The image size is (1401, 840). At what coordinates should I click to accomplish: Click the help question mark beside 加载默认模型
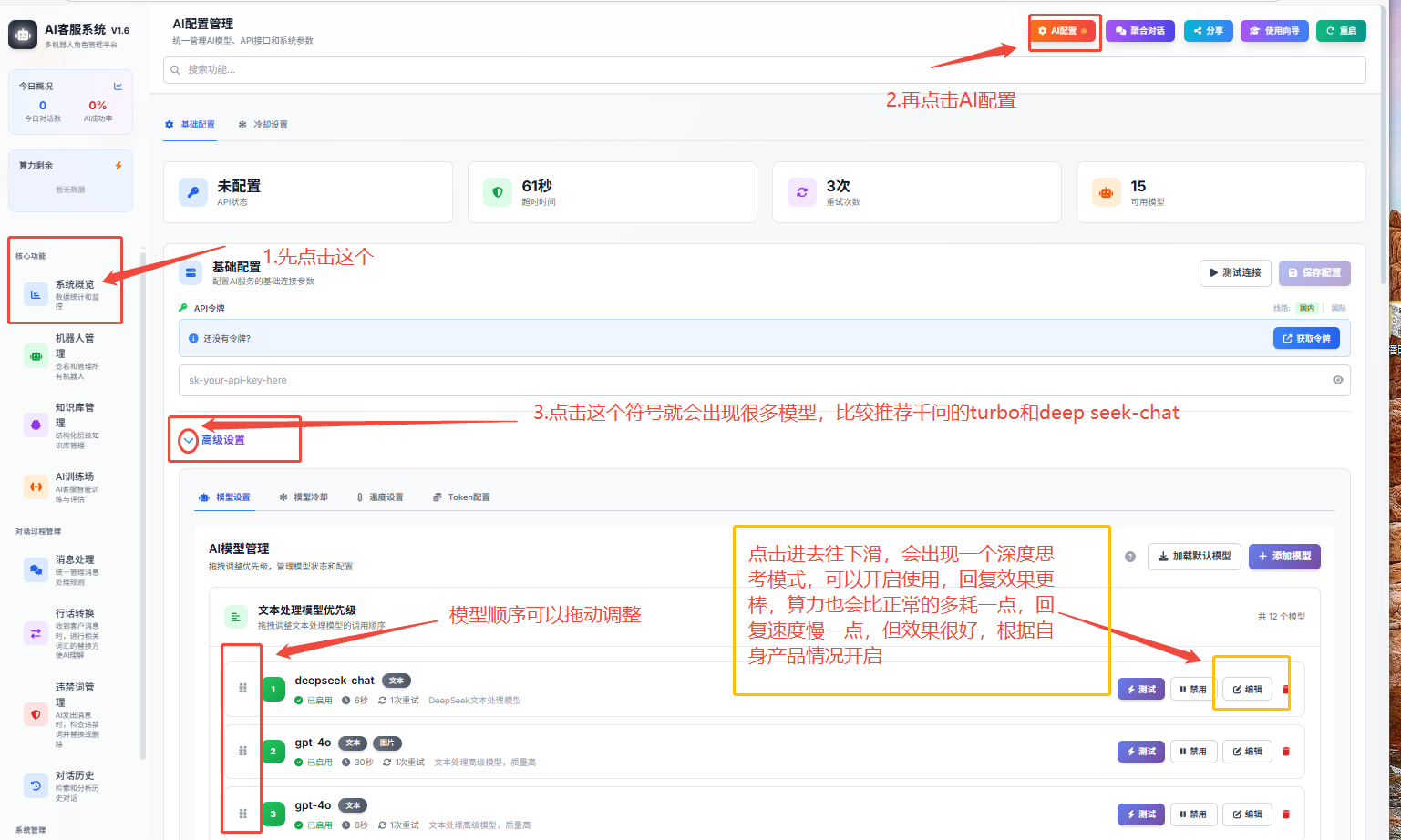1130,557
